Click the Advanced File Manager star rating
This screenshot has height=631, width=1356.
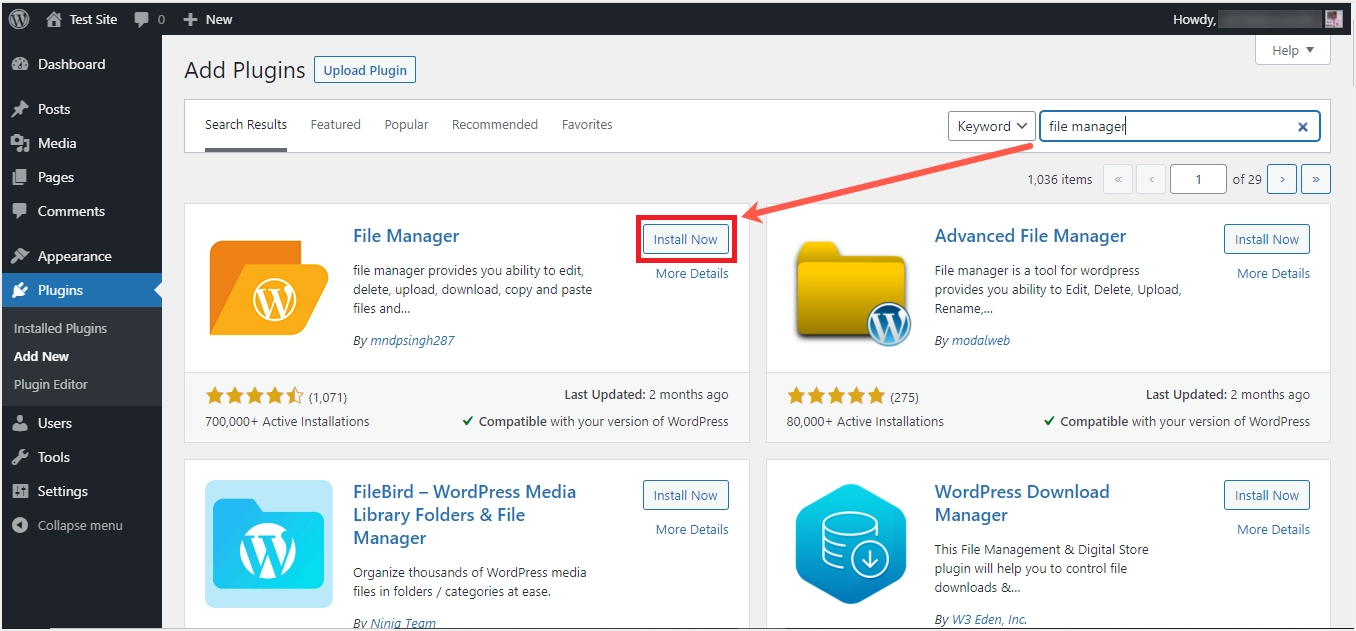pos(836,395)
